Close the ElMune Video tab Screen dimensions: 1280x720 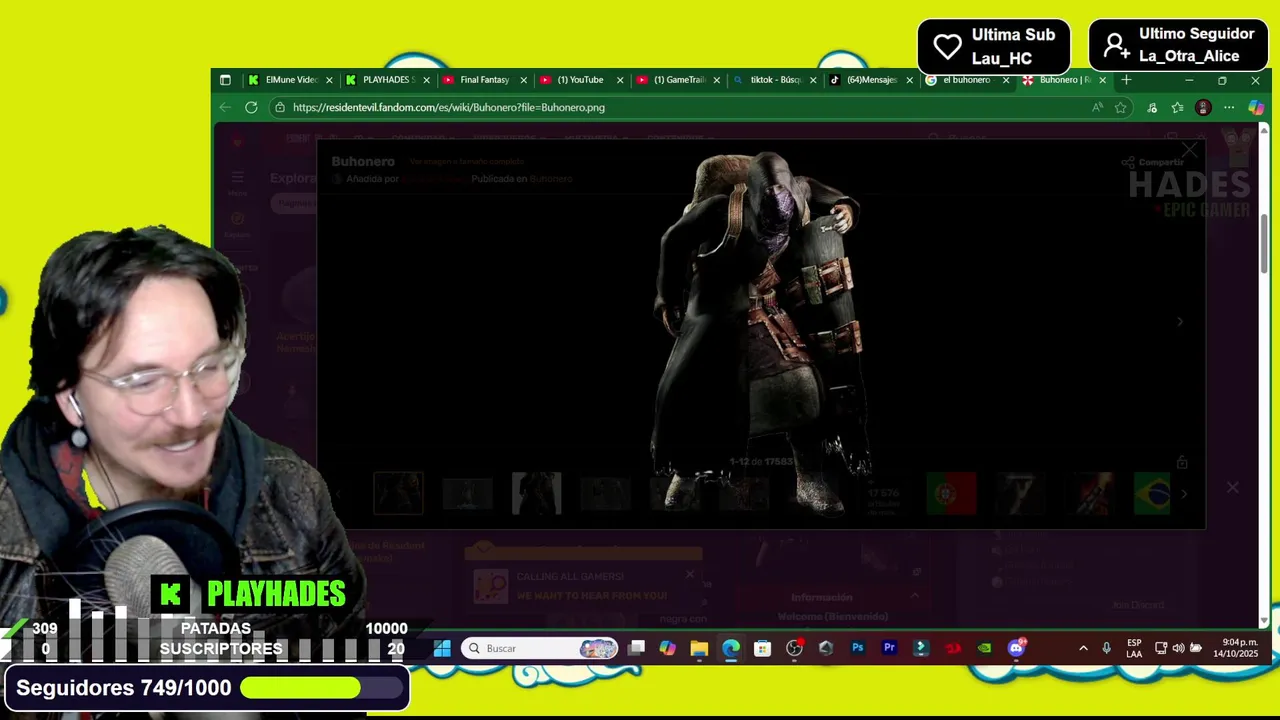click(x=329, y=80)
